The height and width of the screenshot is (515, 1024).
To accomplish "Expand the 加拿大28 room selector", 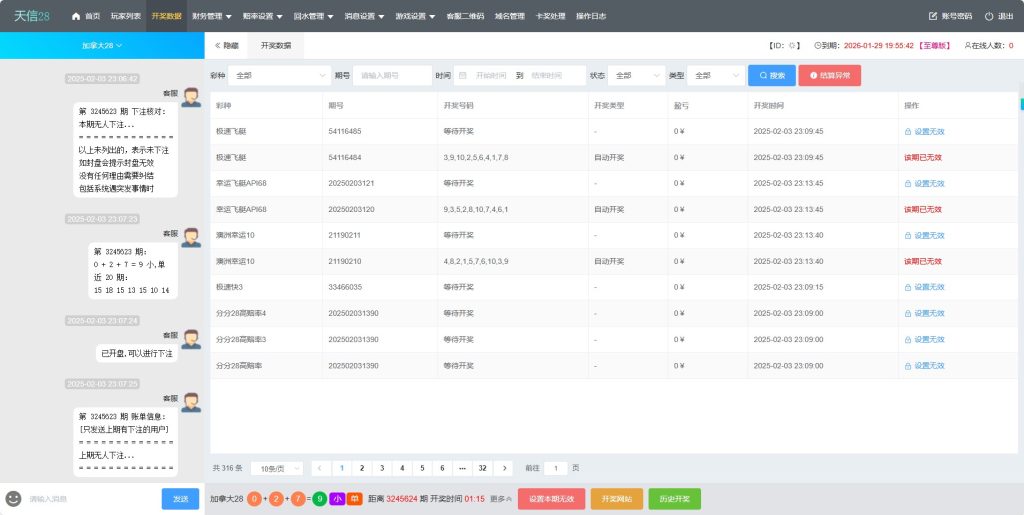I will coord(102,46).
